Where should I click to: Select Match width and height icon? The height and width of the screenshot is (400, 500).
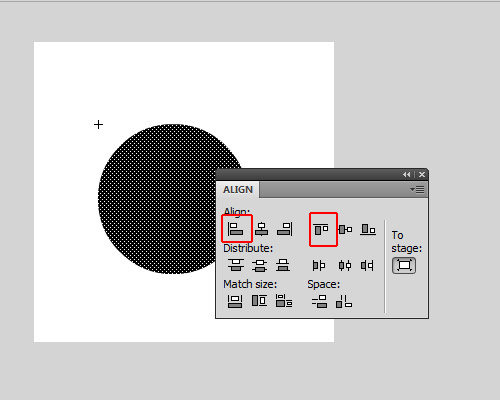284,301
